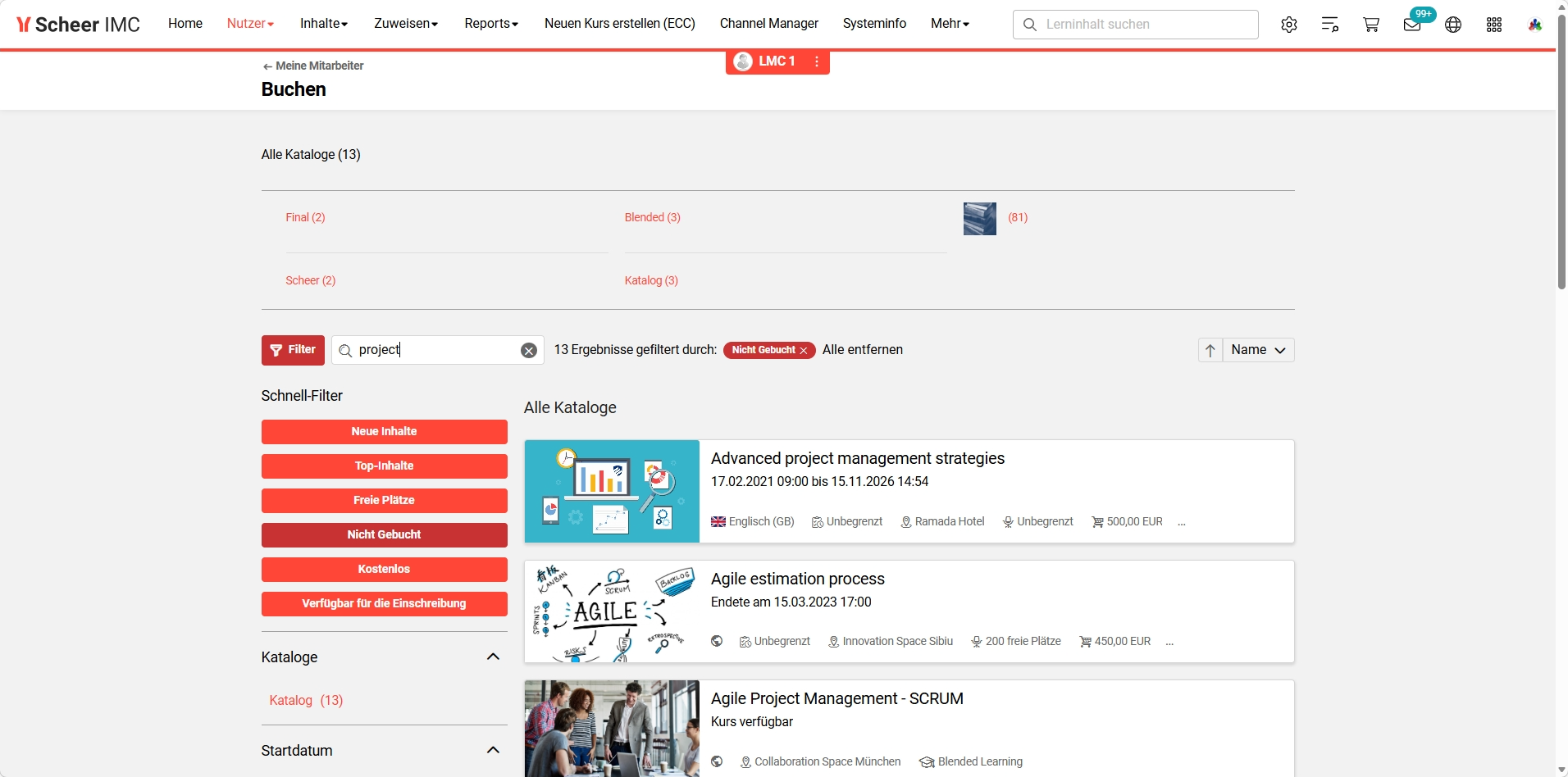Open Agile Project Management - SCRUM thumbnail
The width and height of the screenshot is (1568, 777).
click(x=612, y=729)
